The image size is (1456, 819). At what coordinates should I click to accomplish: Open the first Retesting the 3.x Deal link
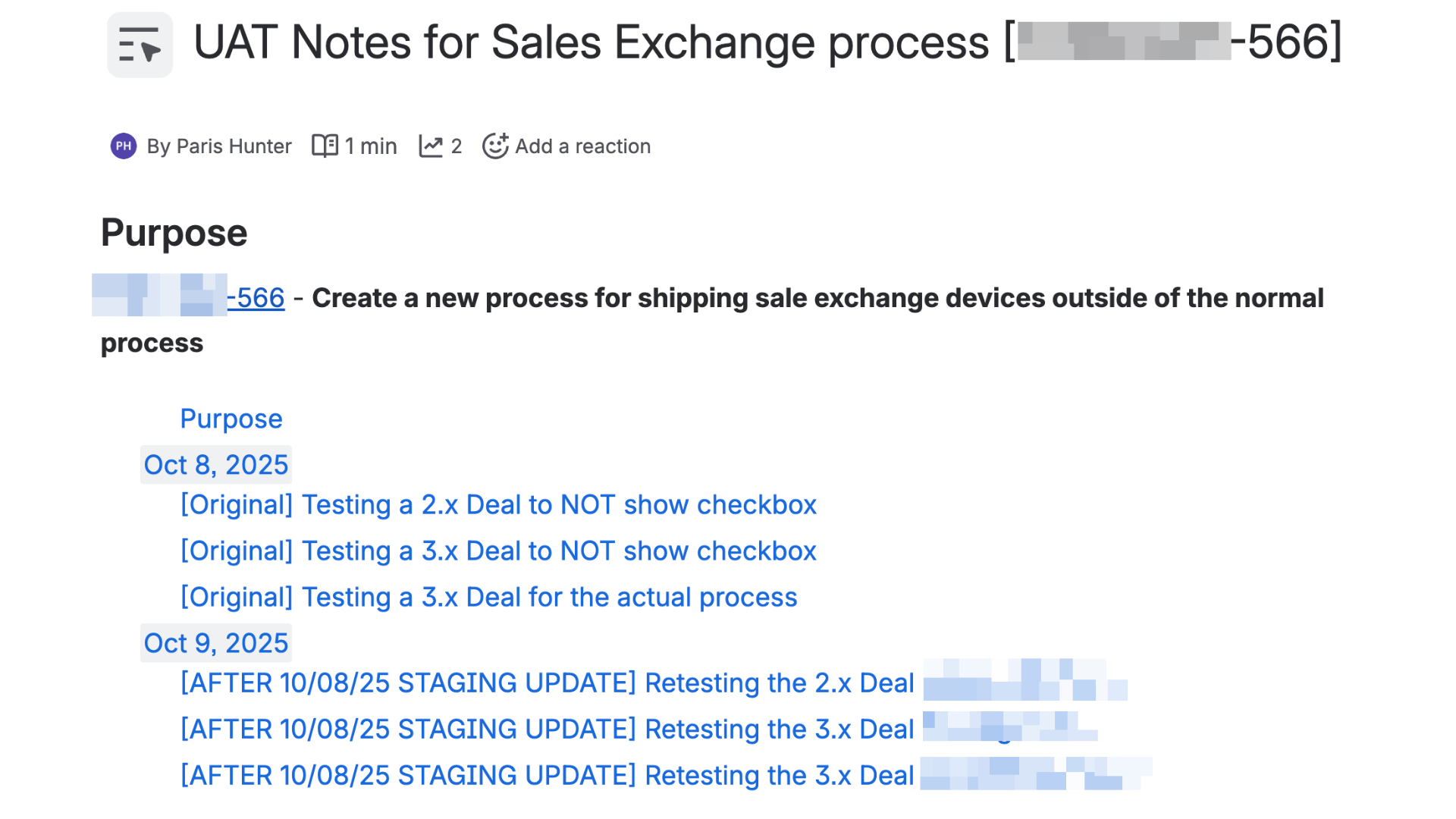(547, 730)
